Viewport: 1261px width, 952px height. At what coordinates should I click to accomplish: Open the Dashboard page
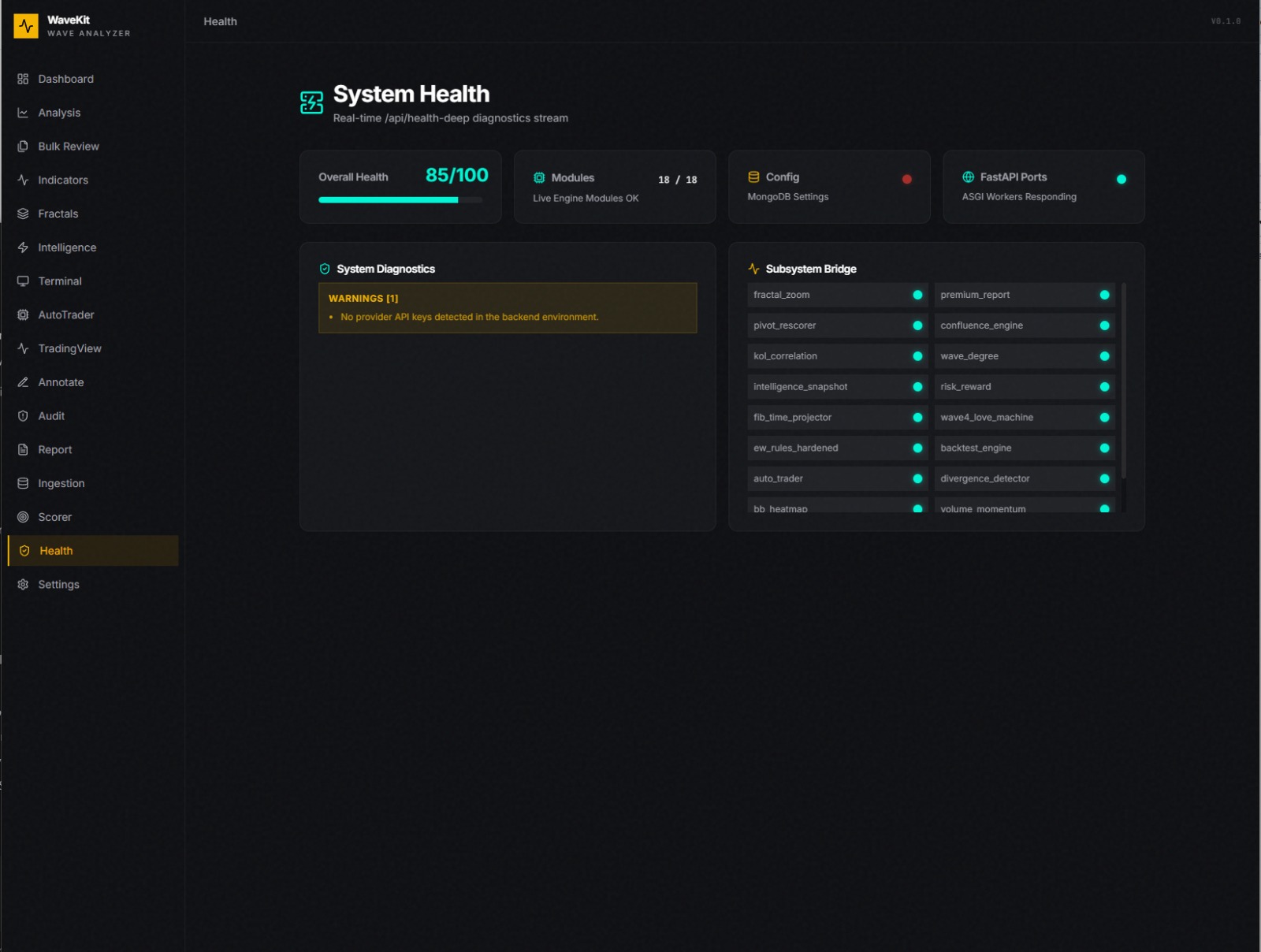tap(93, 79)
